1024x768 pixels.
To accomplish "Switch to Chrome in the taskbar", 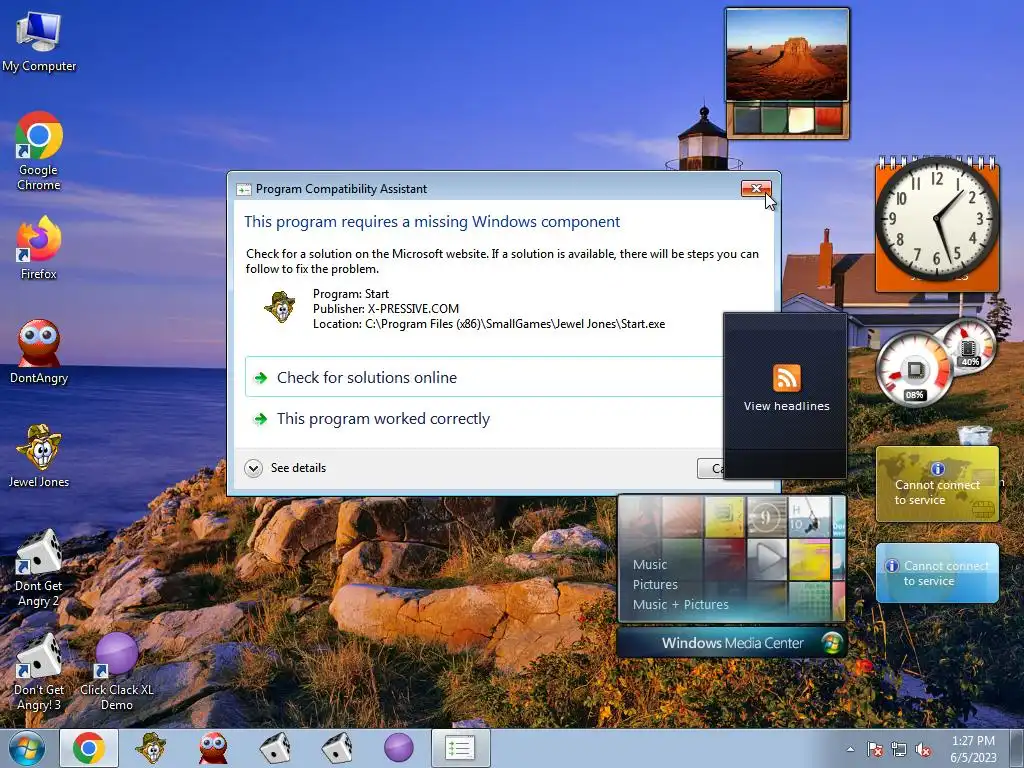I will click(x=89, y=748).
